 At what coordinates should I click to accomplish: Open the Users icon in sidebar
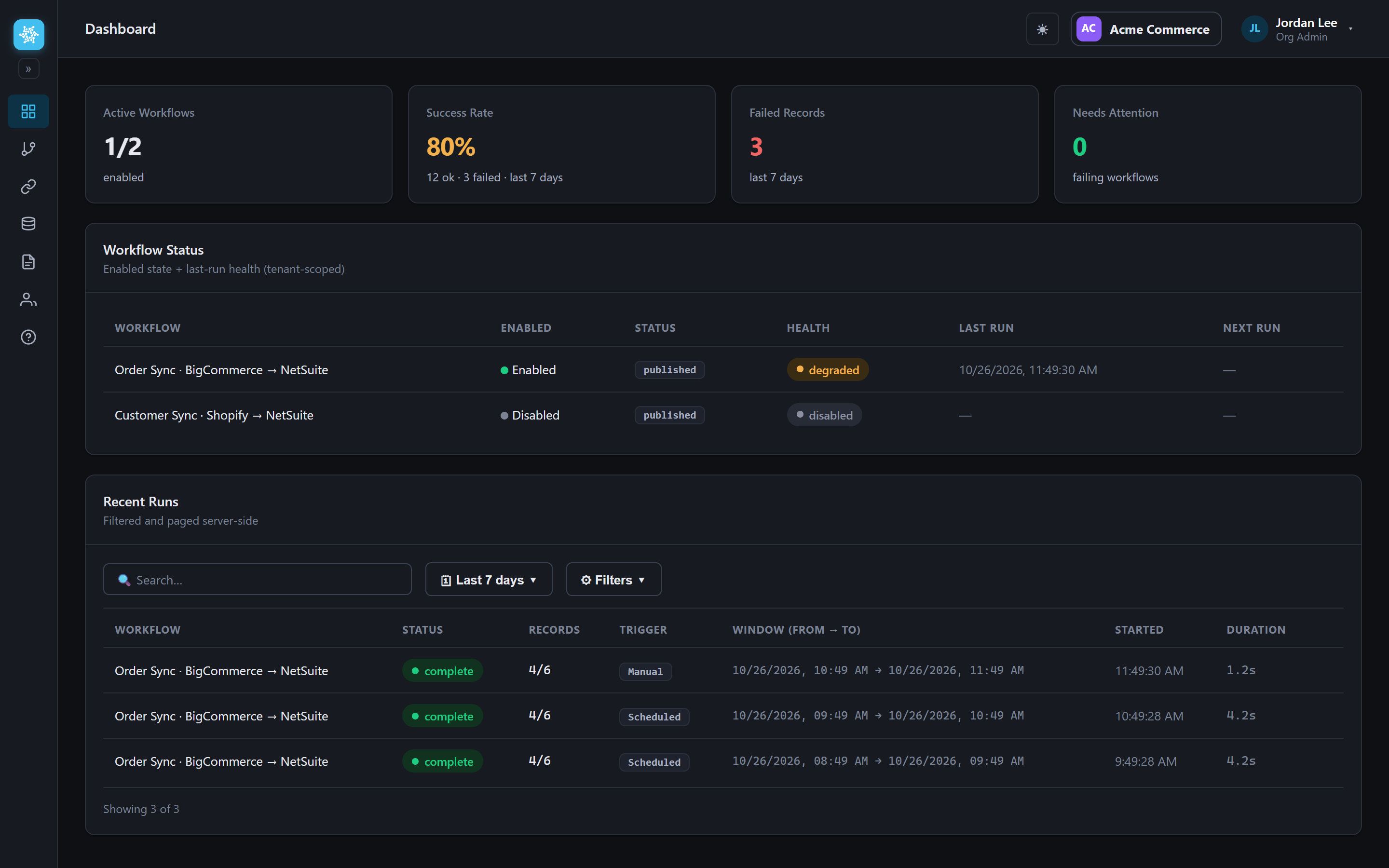[29, 299]
